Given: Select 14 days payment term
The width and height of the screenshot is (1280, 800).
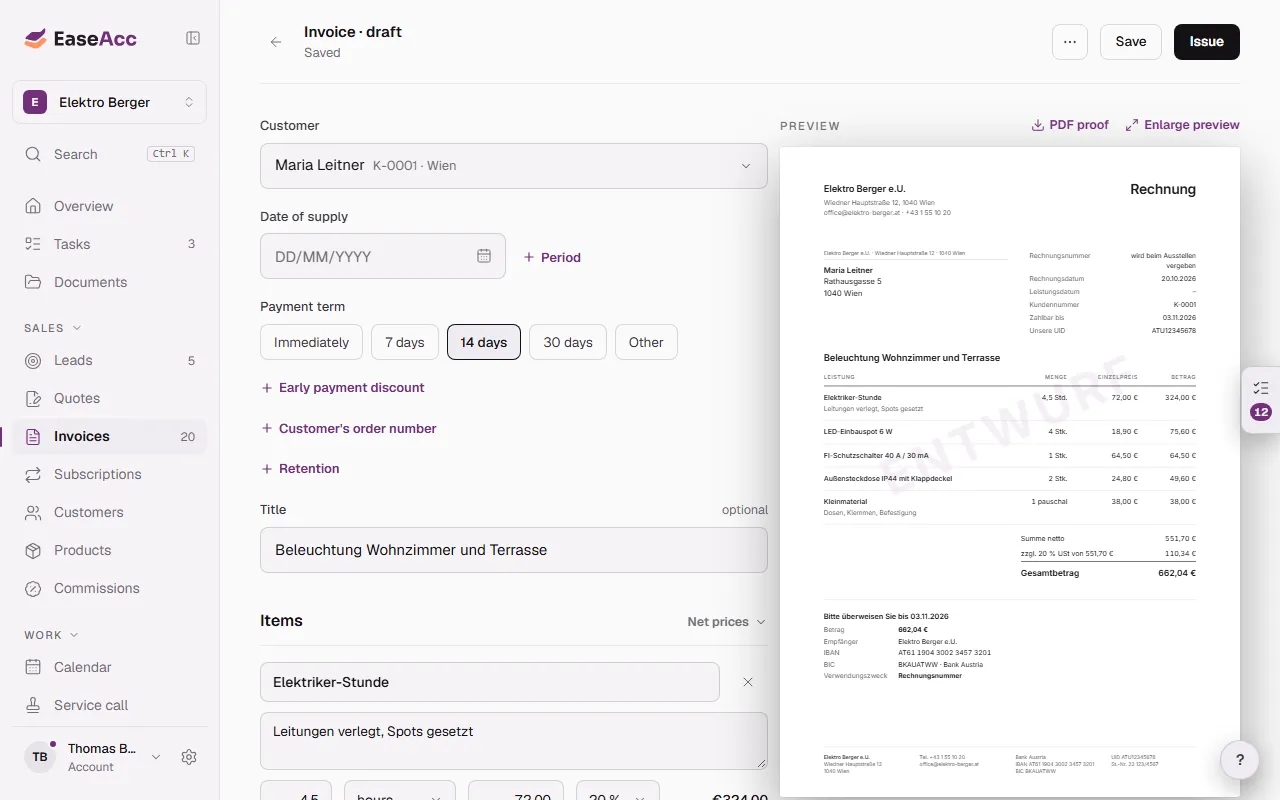Looking at the screenshot, I should 484,342.
